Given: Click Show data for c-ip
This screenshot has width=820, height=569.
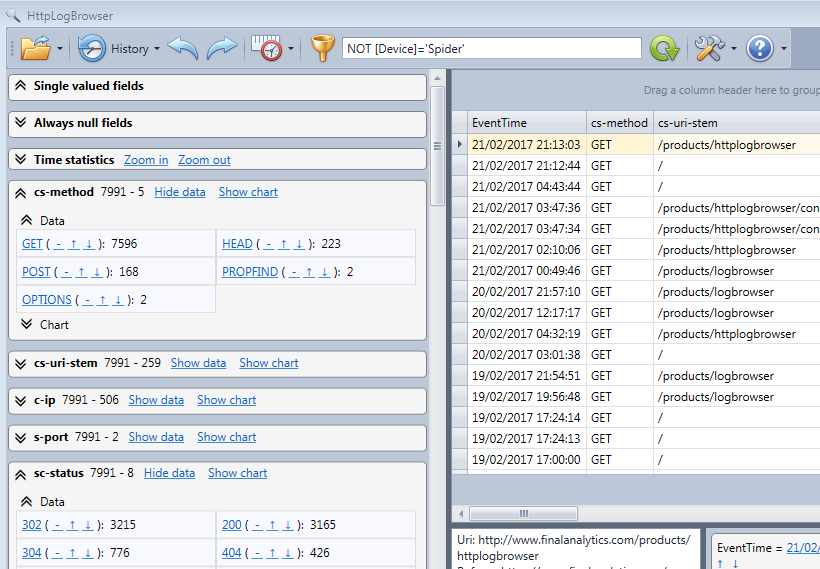Looking at the screenshot, I should coord(156,400).
